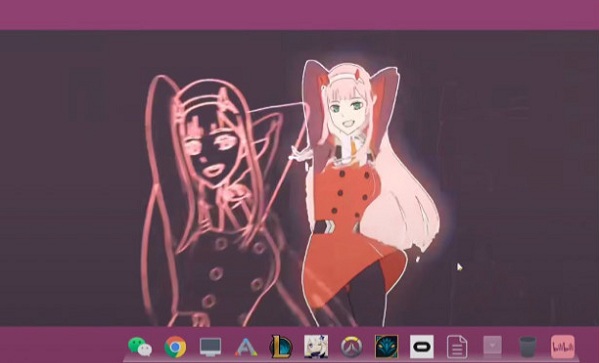Image resolution: width=599 pixels, height=363 pixels.
Task: Open the blue dragon game icon in dock
Action: (387, 347)
